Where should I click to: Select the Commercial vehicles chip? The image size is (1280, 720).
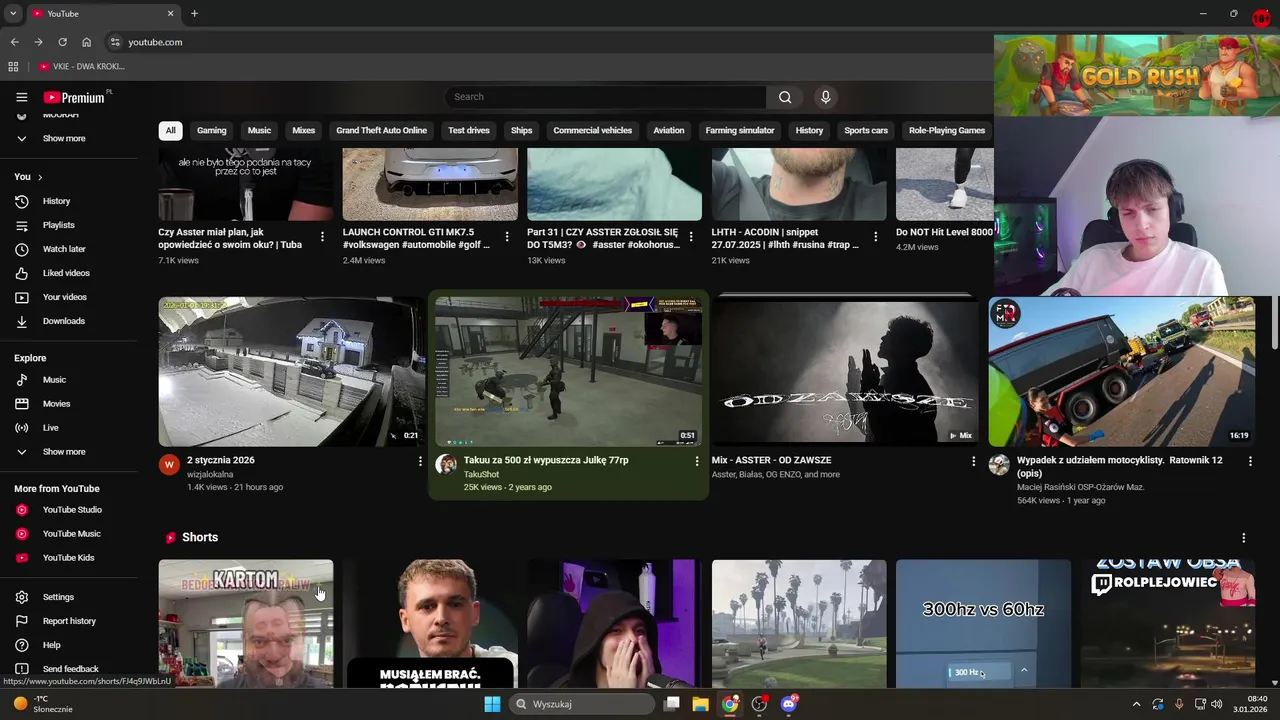(592, 130)
